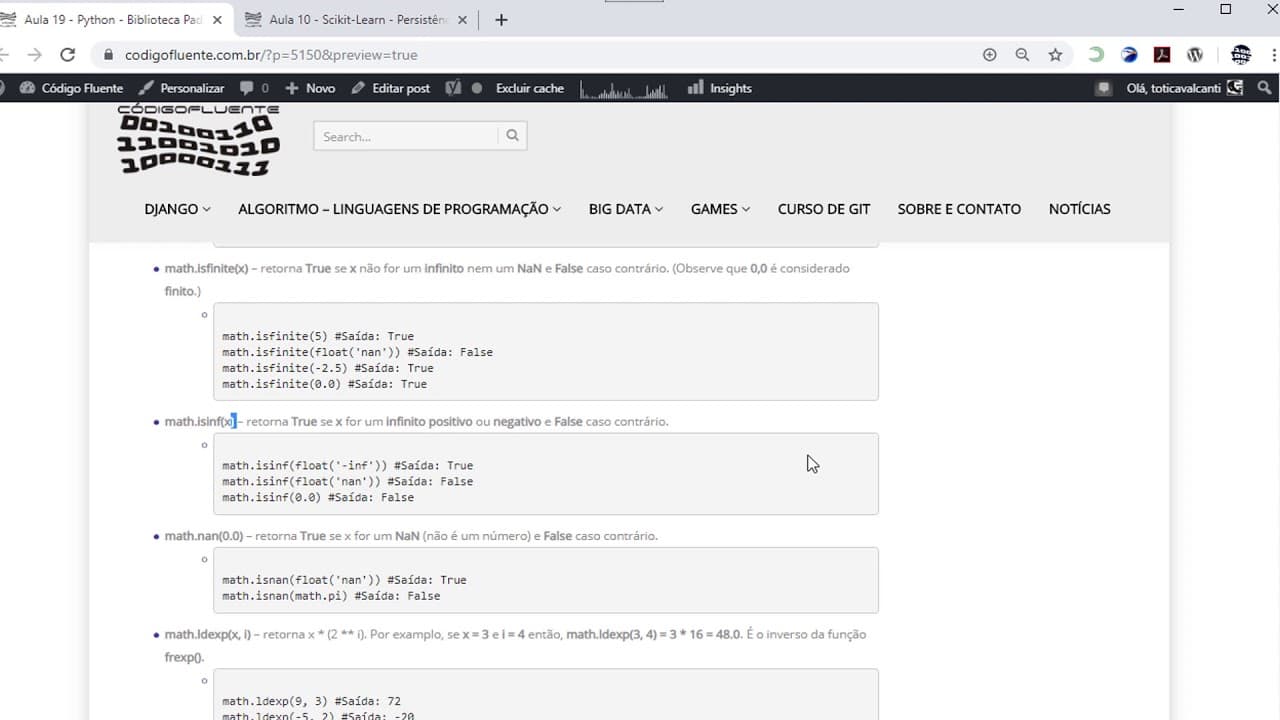Expand the DJANGO menu
The width and height of the screenshot is (1280, 720).
tap(177, 209)
